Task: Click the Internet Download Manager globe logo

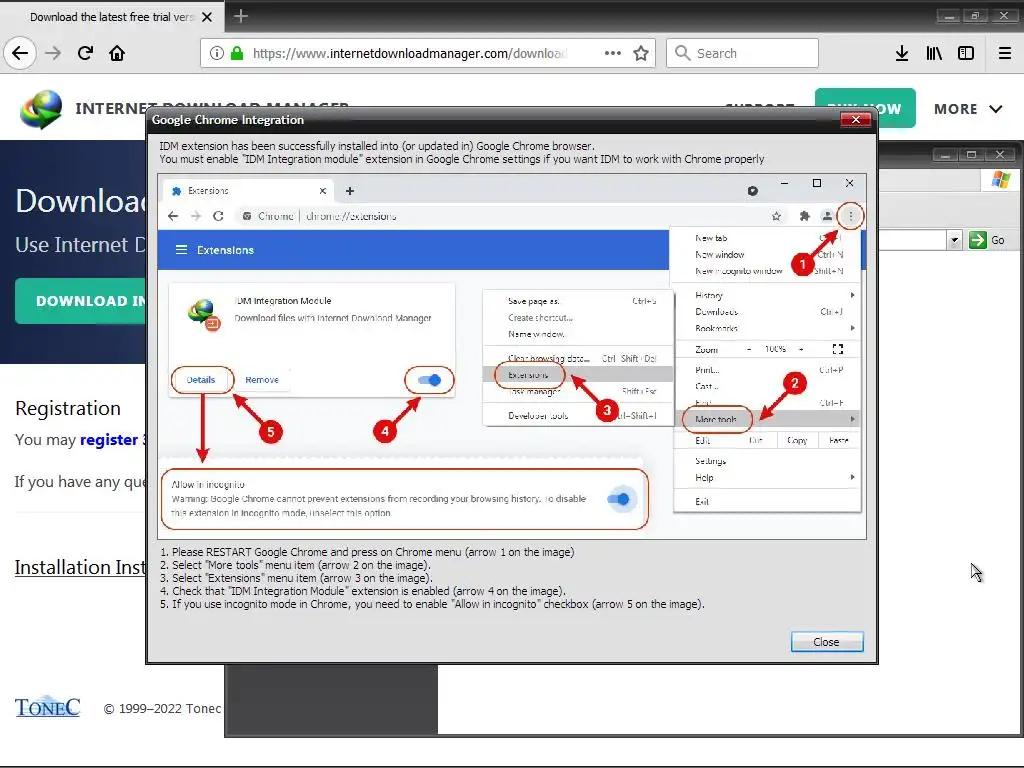Action: 40,109
